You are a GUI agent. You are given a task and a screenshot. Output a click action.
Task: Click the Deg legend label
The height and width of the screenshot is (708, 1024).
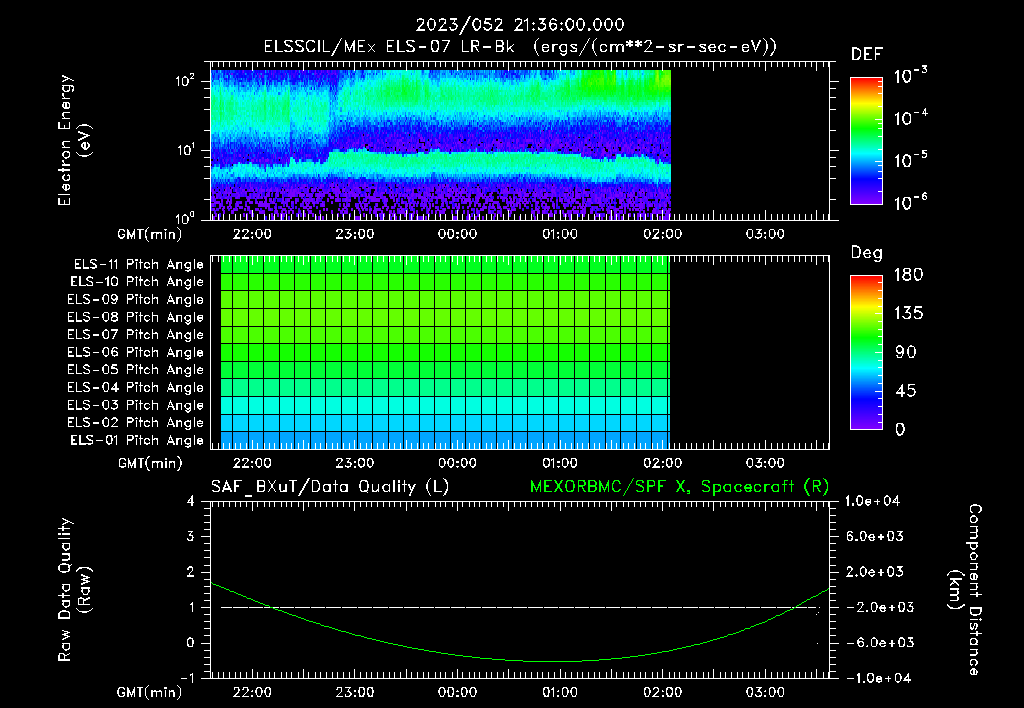click(866, 253)
